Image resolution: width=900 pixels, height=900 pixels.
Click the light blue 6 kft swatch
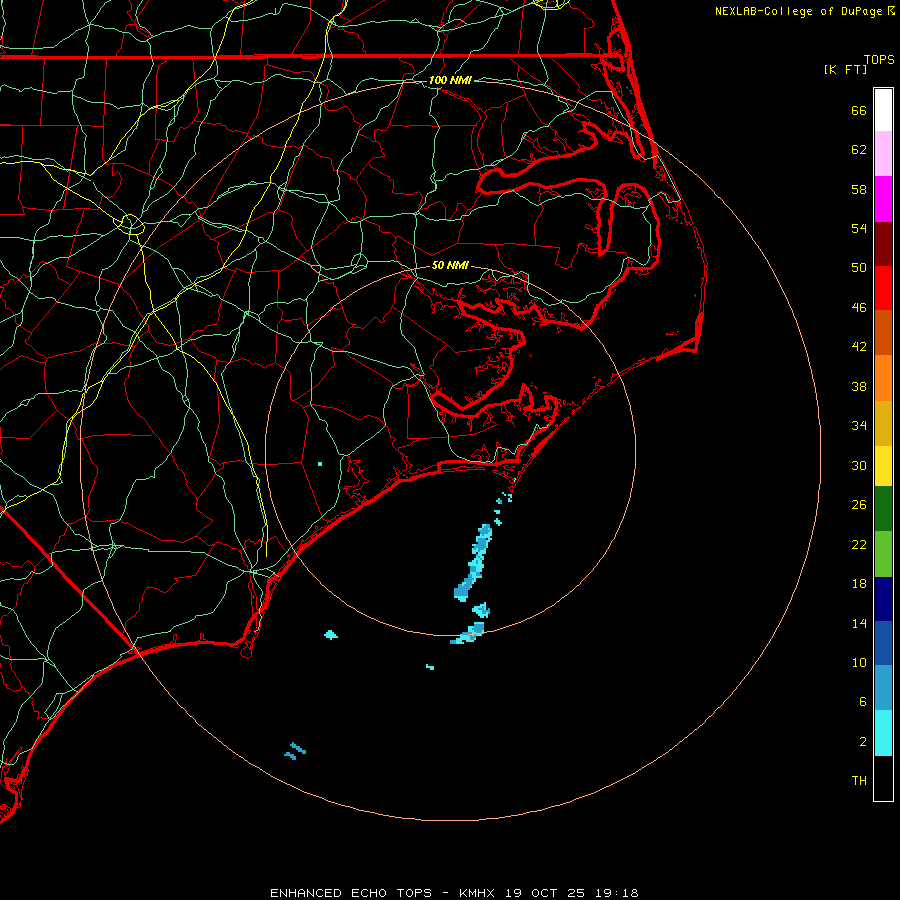pyautogui.click(x=883, y=688)
